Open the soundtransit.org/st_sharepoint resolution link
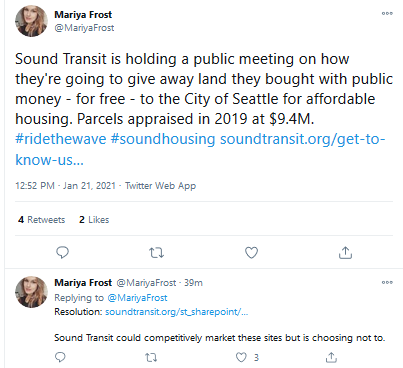Viewport: 403px width, 368px height. tap(177, 312)
